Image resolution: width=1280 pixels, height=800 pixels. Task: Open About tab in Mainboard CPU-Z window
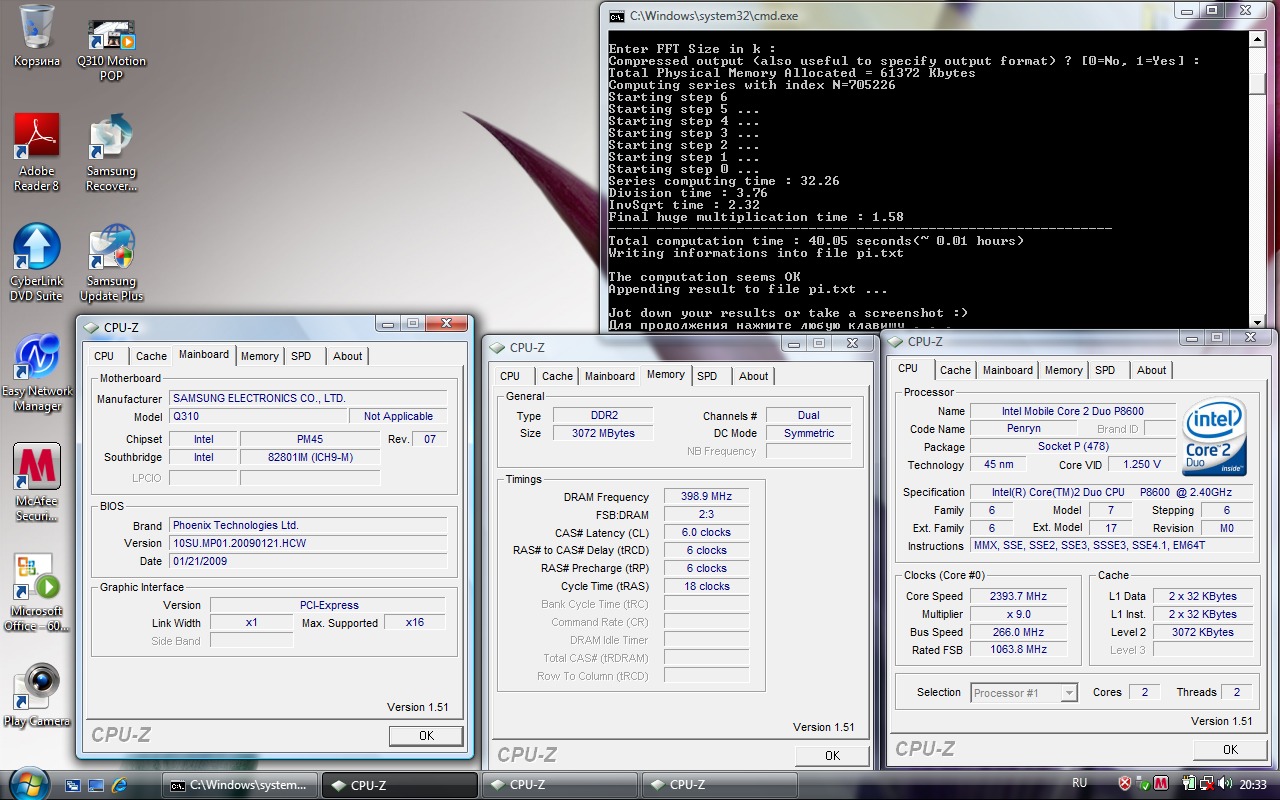click(348, 356)
